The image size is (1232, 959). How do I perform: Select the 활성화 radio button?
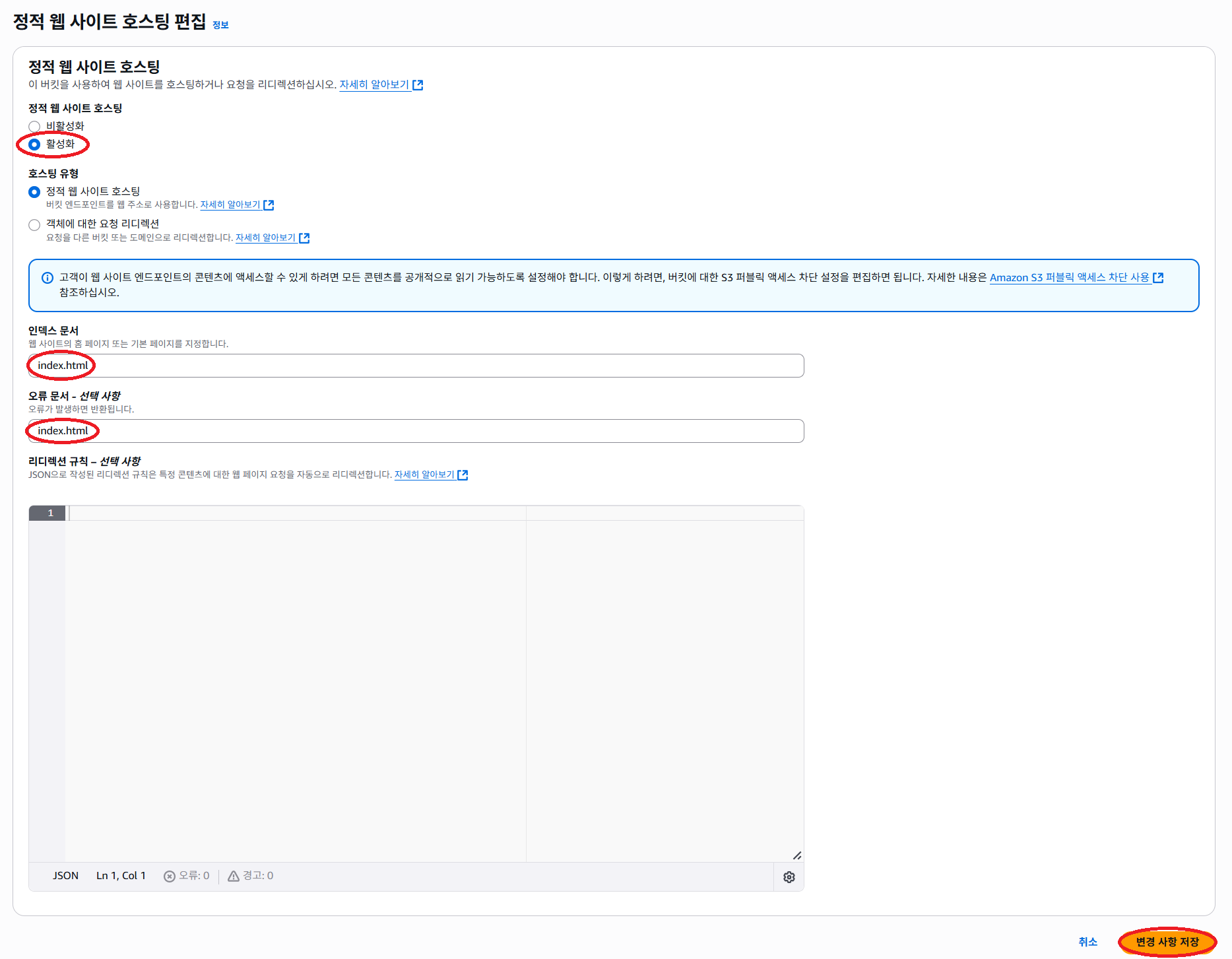tap(34, 145)
